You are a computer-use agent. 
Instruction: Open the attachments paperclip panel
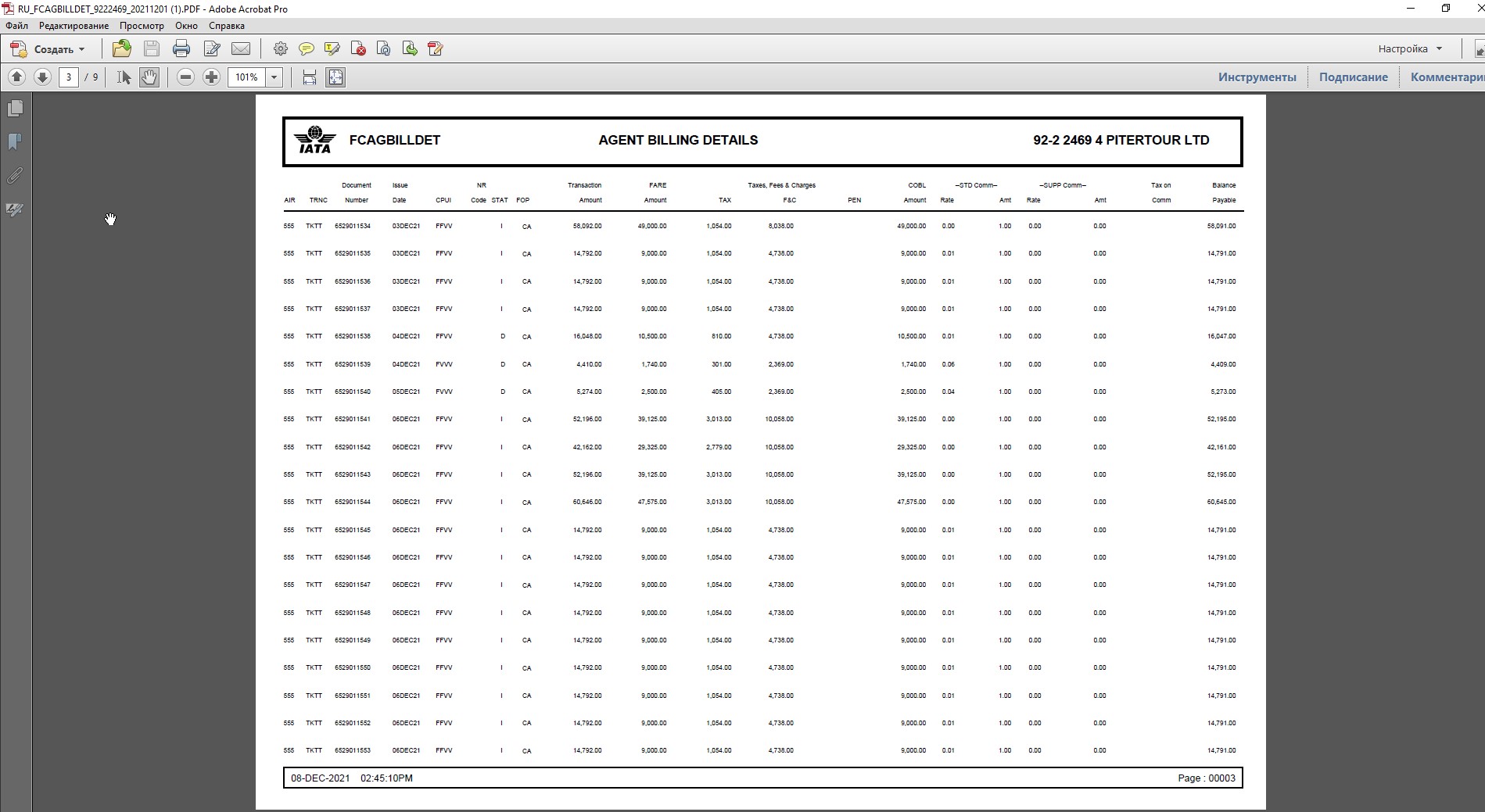click(15, 176)
